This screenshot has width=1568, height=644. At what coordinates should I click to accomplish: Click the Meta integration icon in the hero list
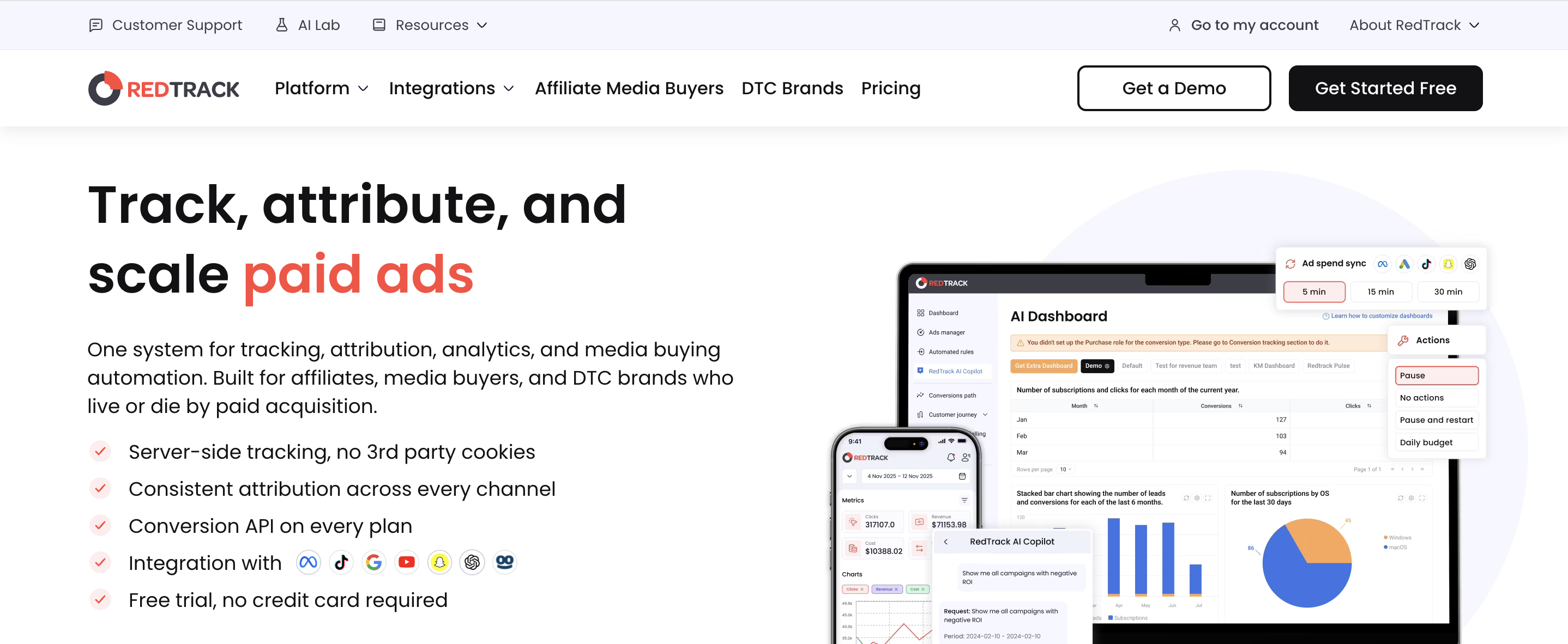tap(308, 562)
